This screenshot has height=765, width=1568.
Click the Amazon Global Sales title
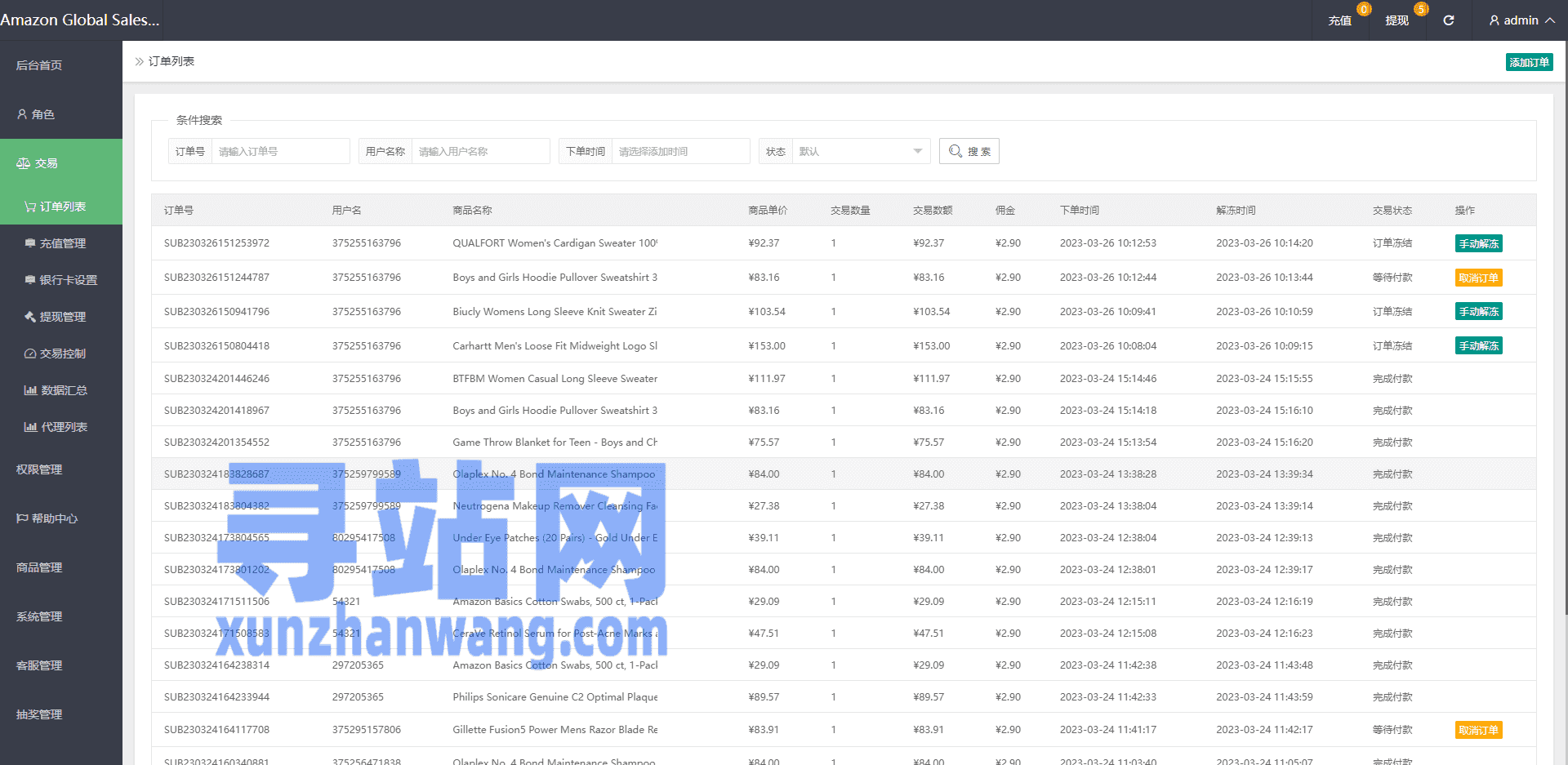pyautogui.click(x=80, y=20)
